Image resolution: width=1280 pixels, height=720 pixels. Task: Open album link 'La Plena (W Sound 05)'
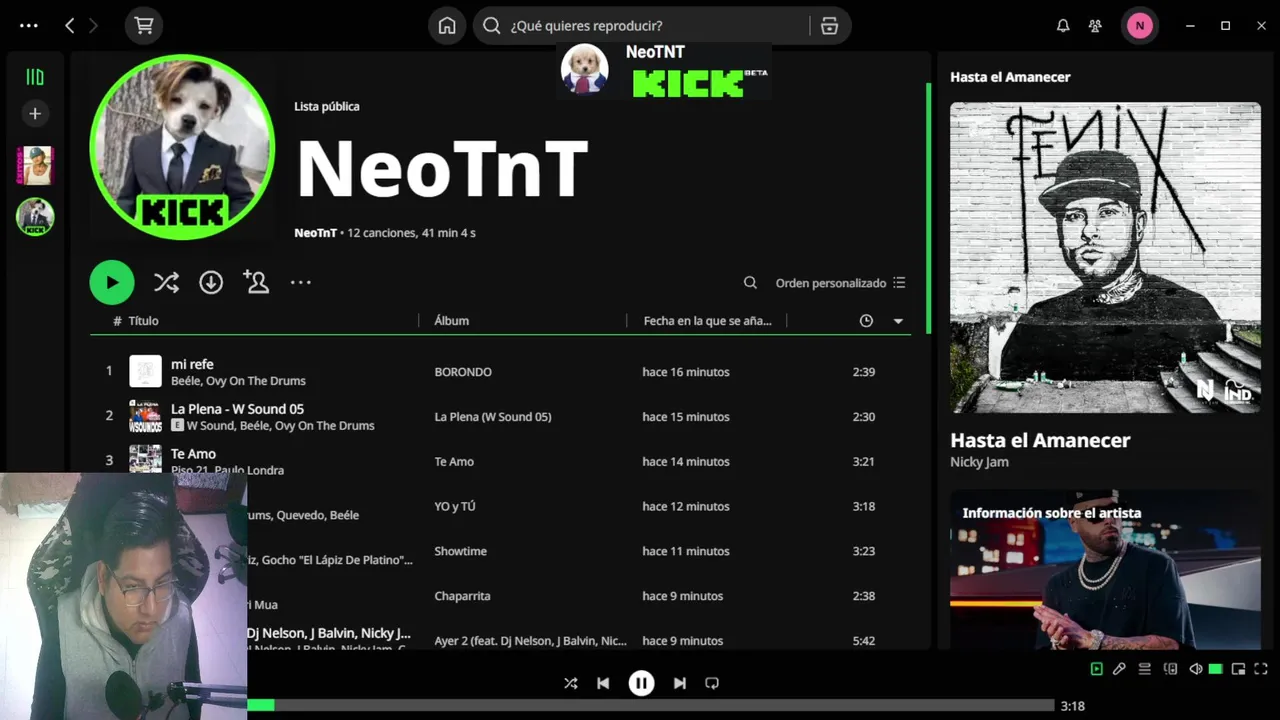[493, 417]
